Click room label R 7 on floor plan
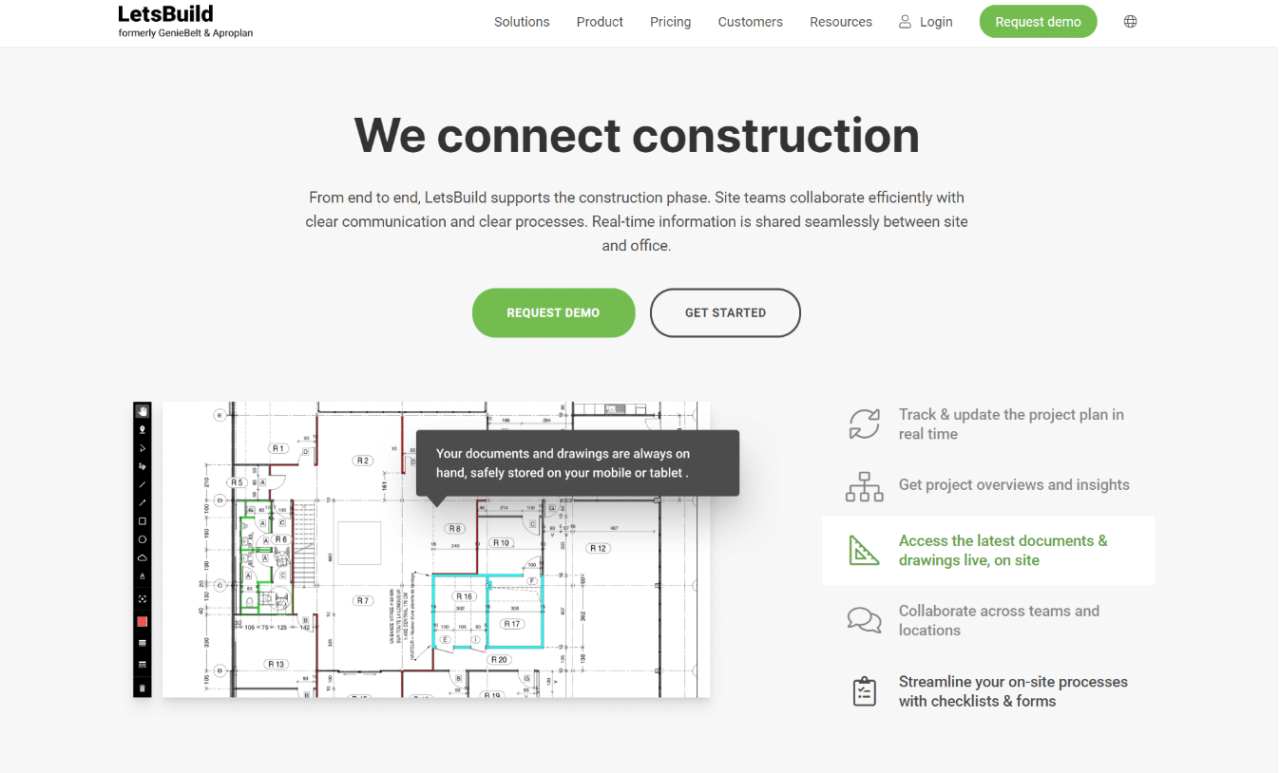Image resolution: width=1280 pixels, height=773 pixels. click(x=362, y=600)
